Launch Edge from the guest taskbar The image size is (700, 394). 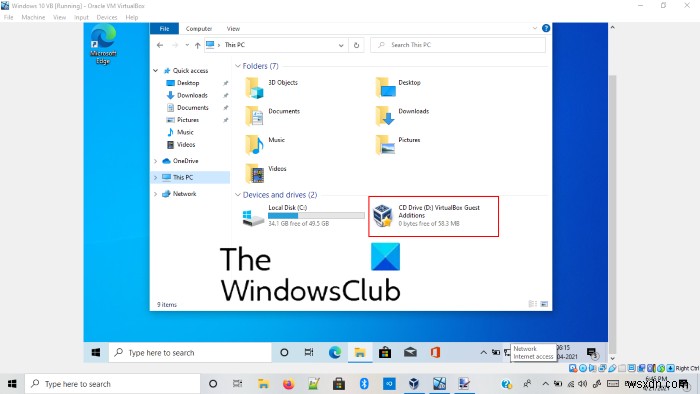[x=335, y=353]
